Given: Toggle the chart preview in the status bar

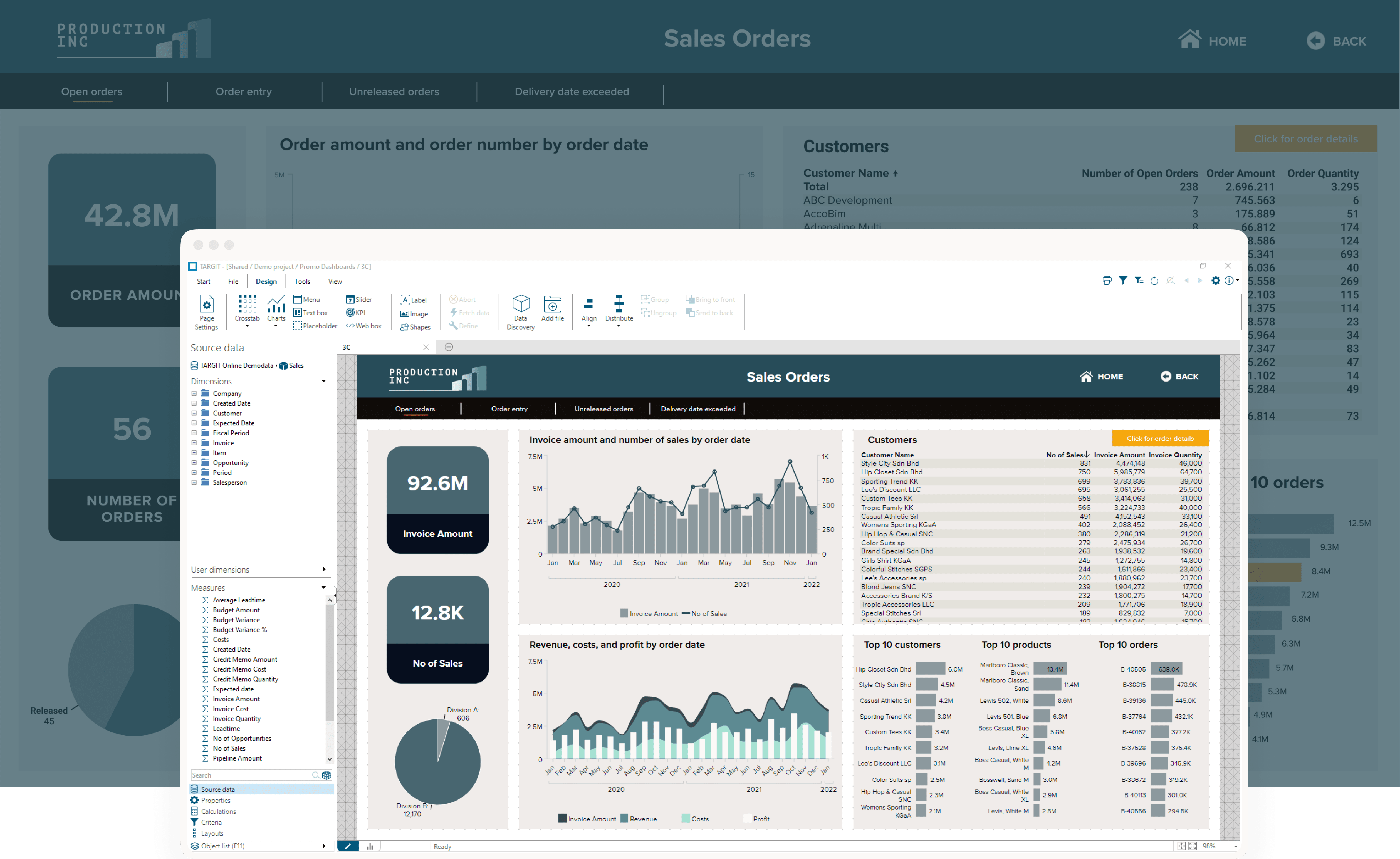Looking at the screenshot, I should point(370,846).
